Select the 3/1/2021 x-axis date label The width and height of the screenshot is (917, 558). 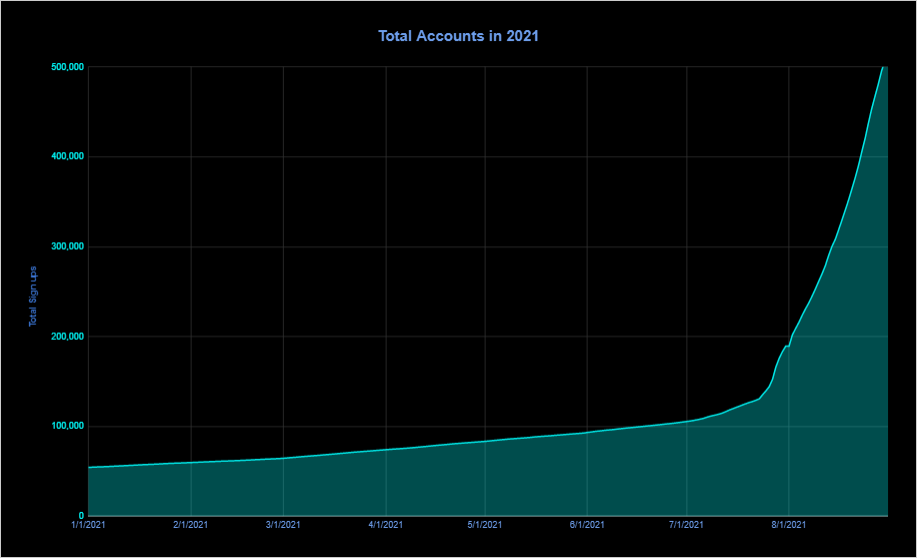(283, 525)
